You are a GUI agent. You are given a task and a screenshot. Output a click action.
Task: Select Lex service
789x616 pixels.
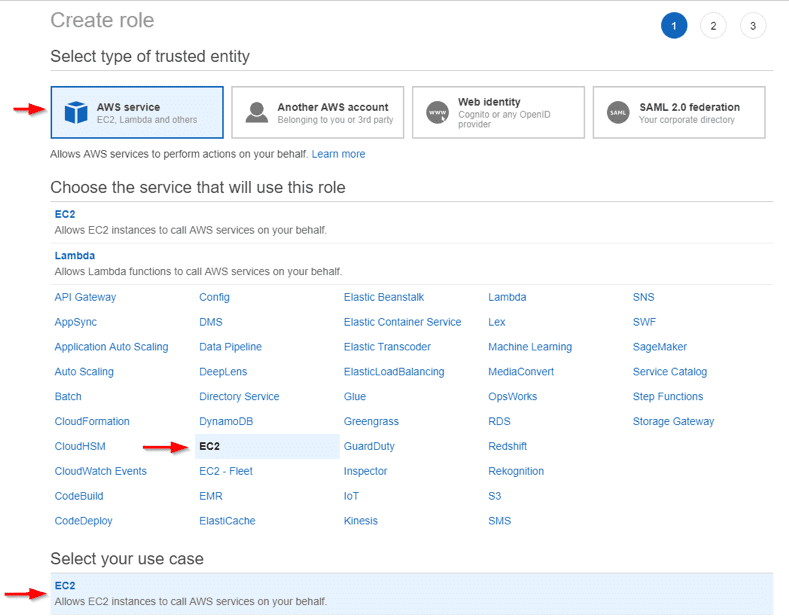[x=497, y=322]
